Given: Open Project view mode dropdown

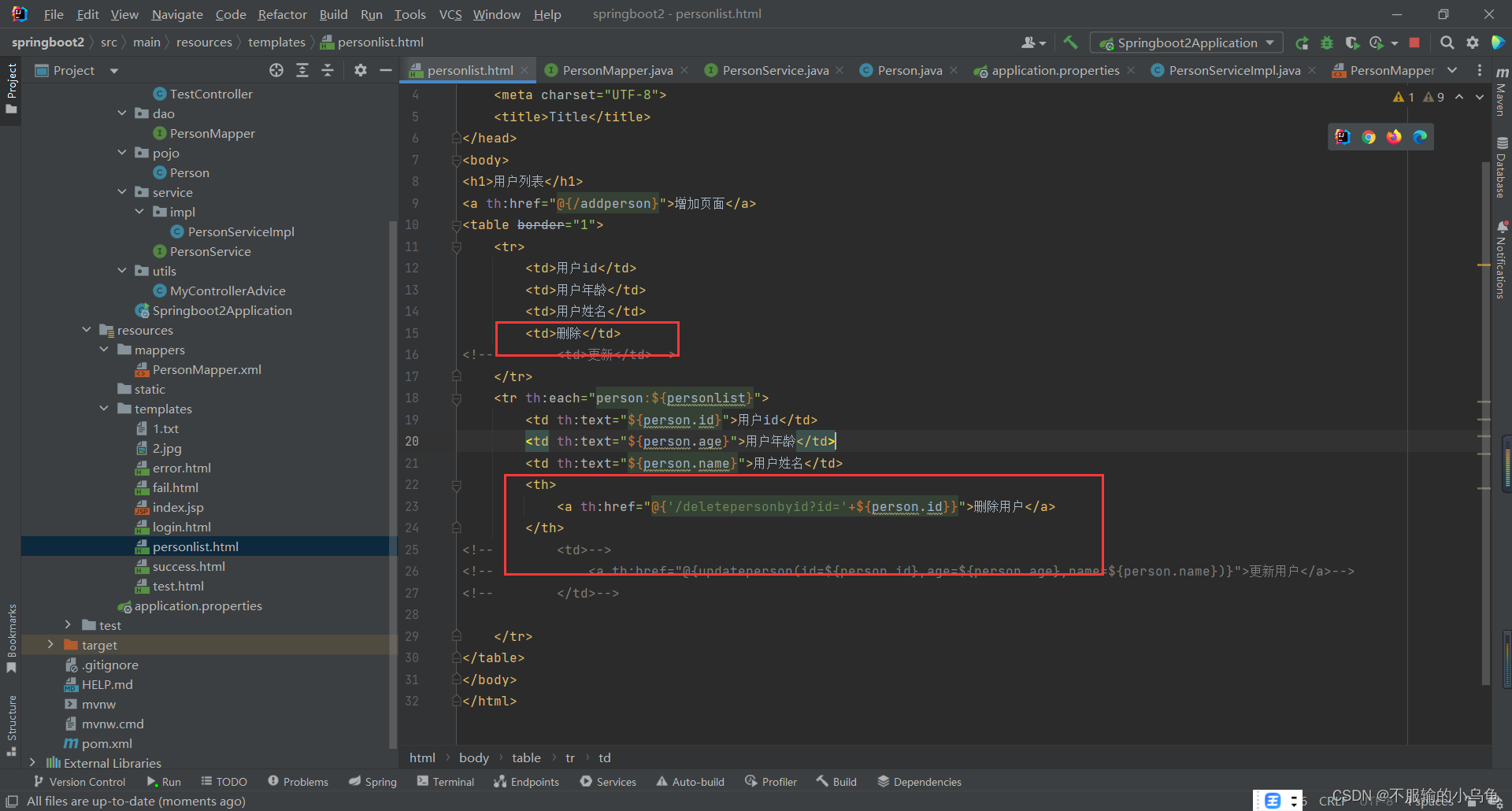Looking at the screenshot, I should point(114,70).
